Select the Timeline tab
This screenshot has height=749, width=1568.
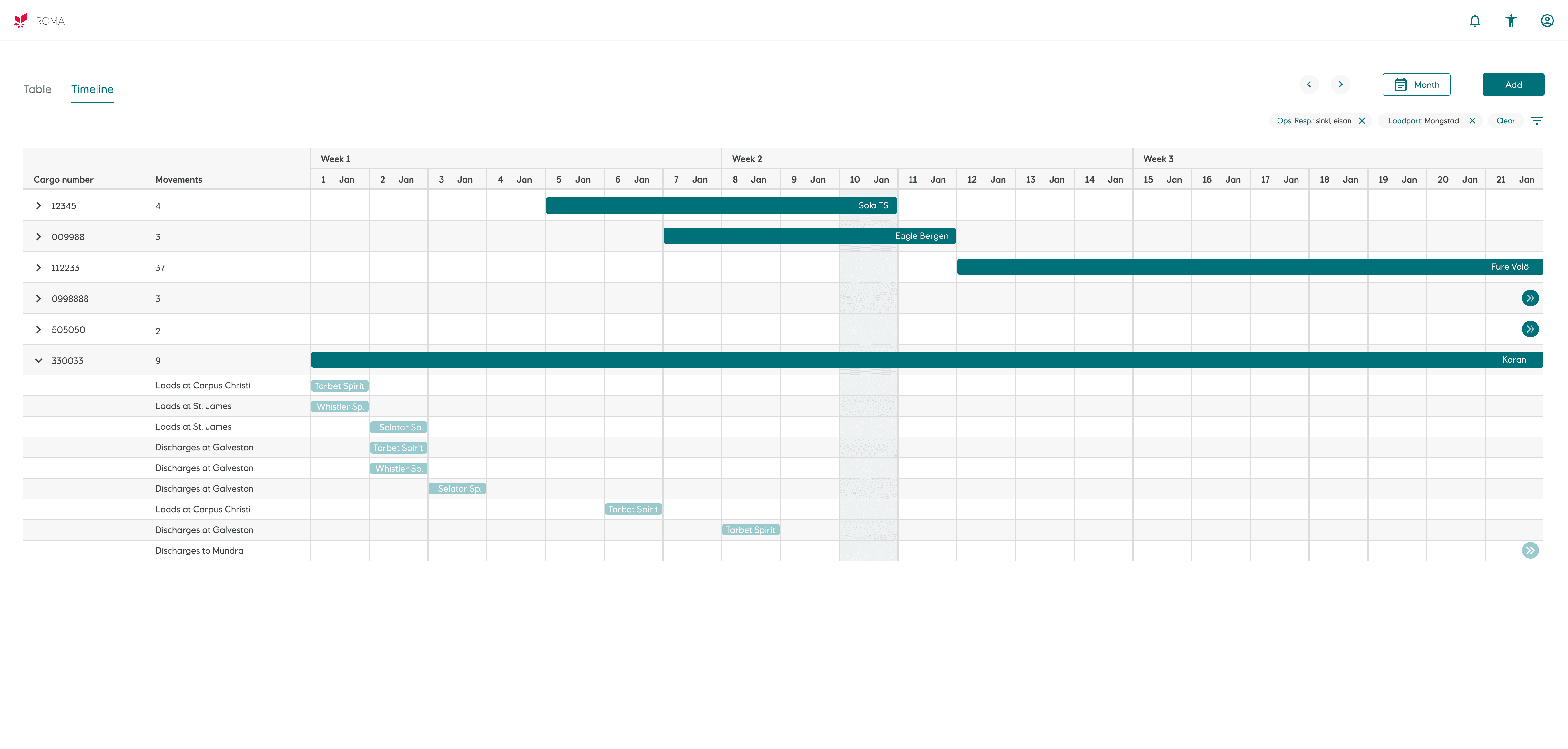tap(92, 89)
